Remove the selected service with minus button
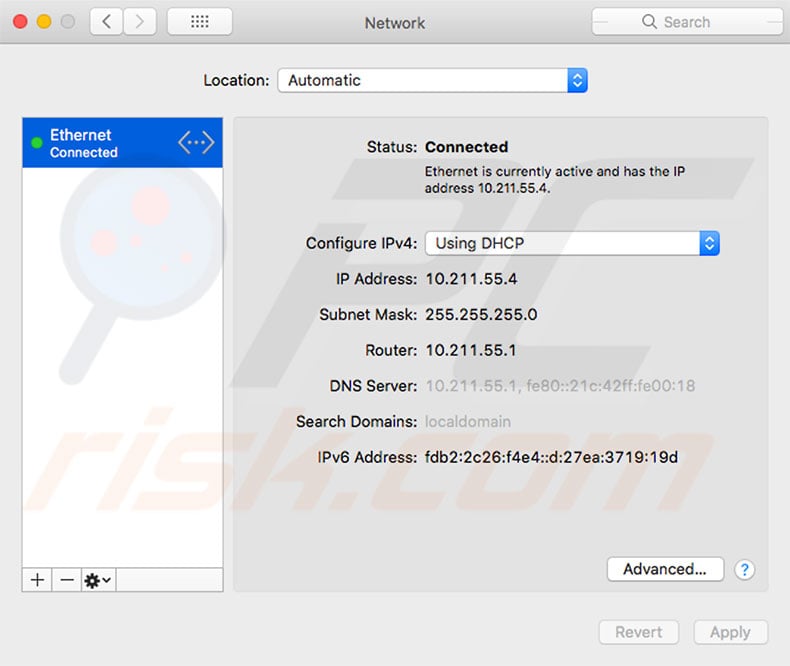 click(67, 580)
